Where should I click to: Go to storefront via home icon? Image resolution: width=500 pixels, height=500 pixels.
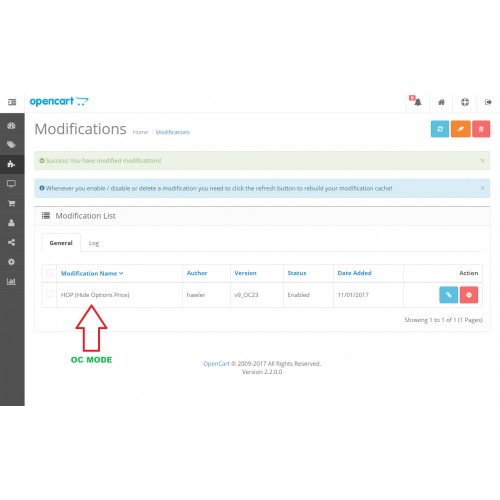[x=441, y=102]
